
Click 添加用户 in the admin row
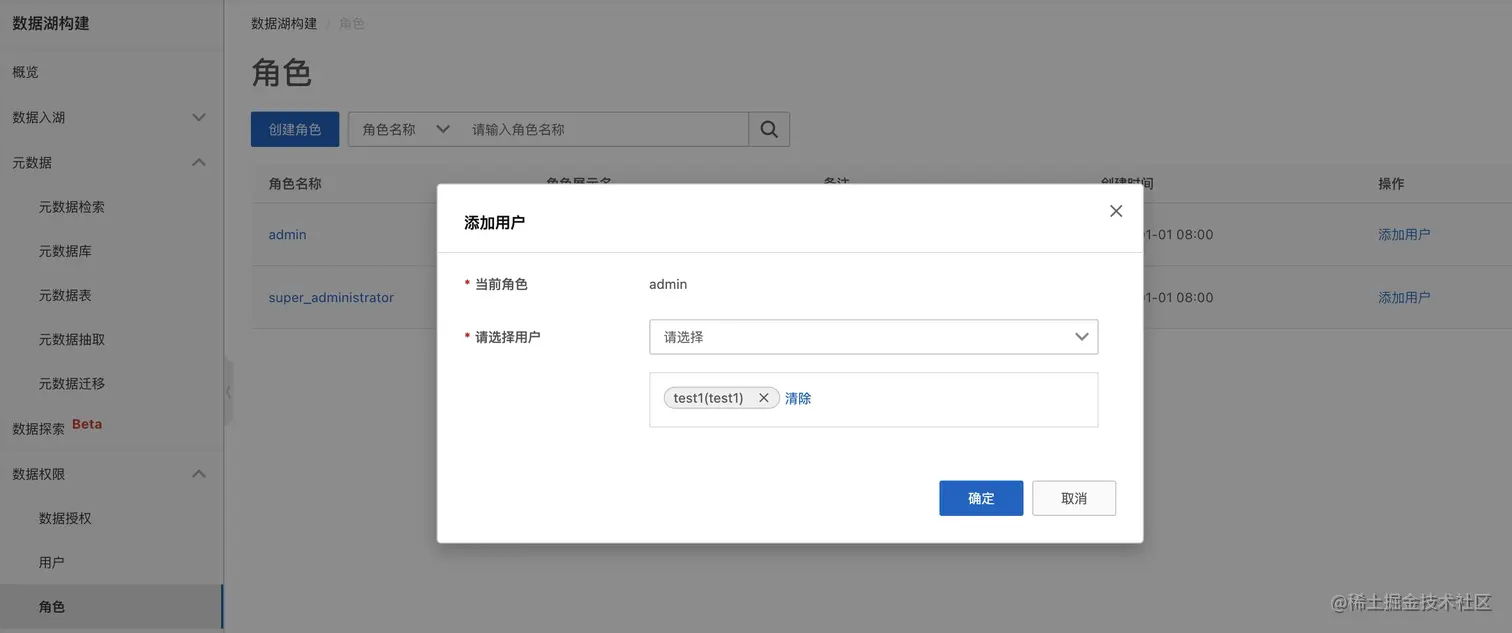1404,234
